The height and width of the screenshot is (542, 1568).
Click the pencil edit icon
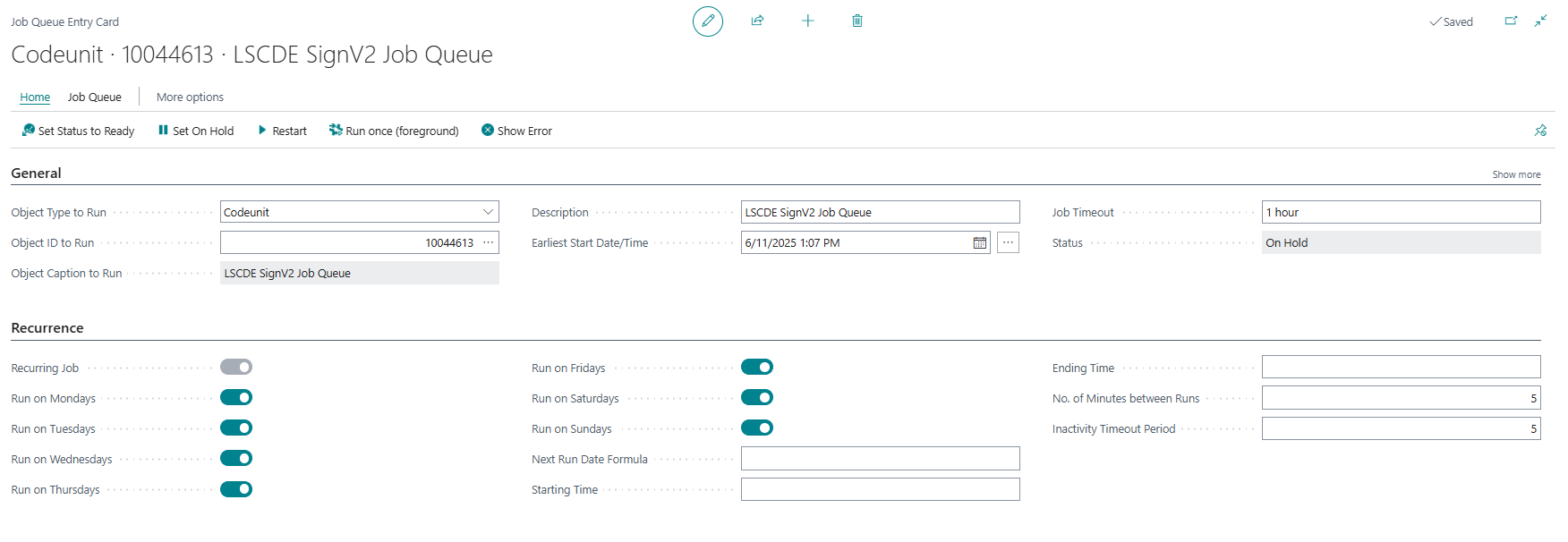[x=707, y=21]
